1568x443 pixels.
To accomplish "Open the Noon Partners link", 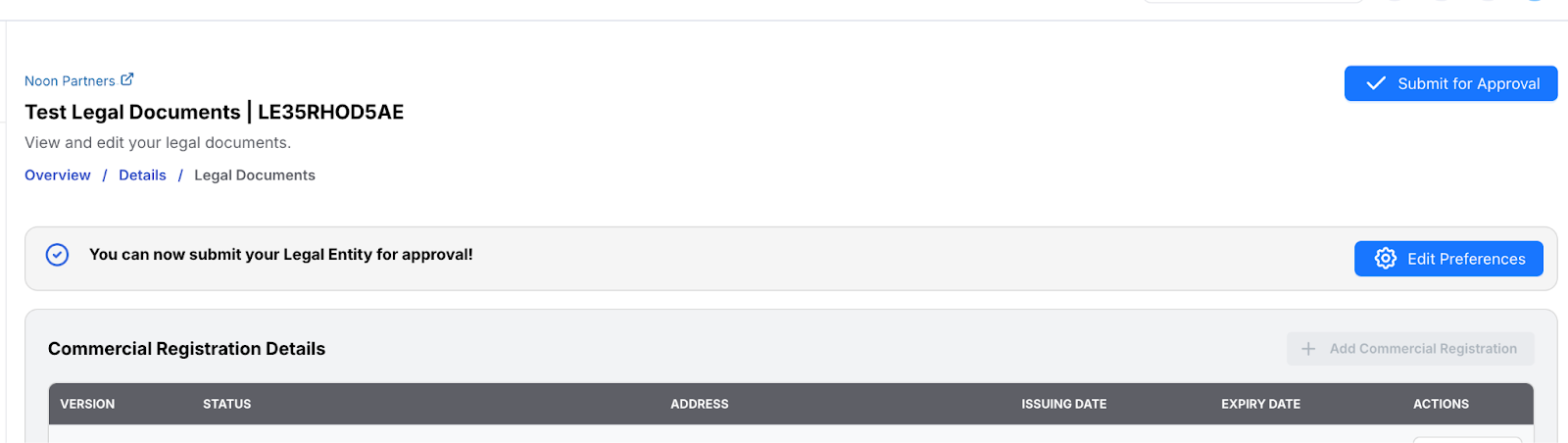I will 70,81.
